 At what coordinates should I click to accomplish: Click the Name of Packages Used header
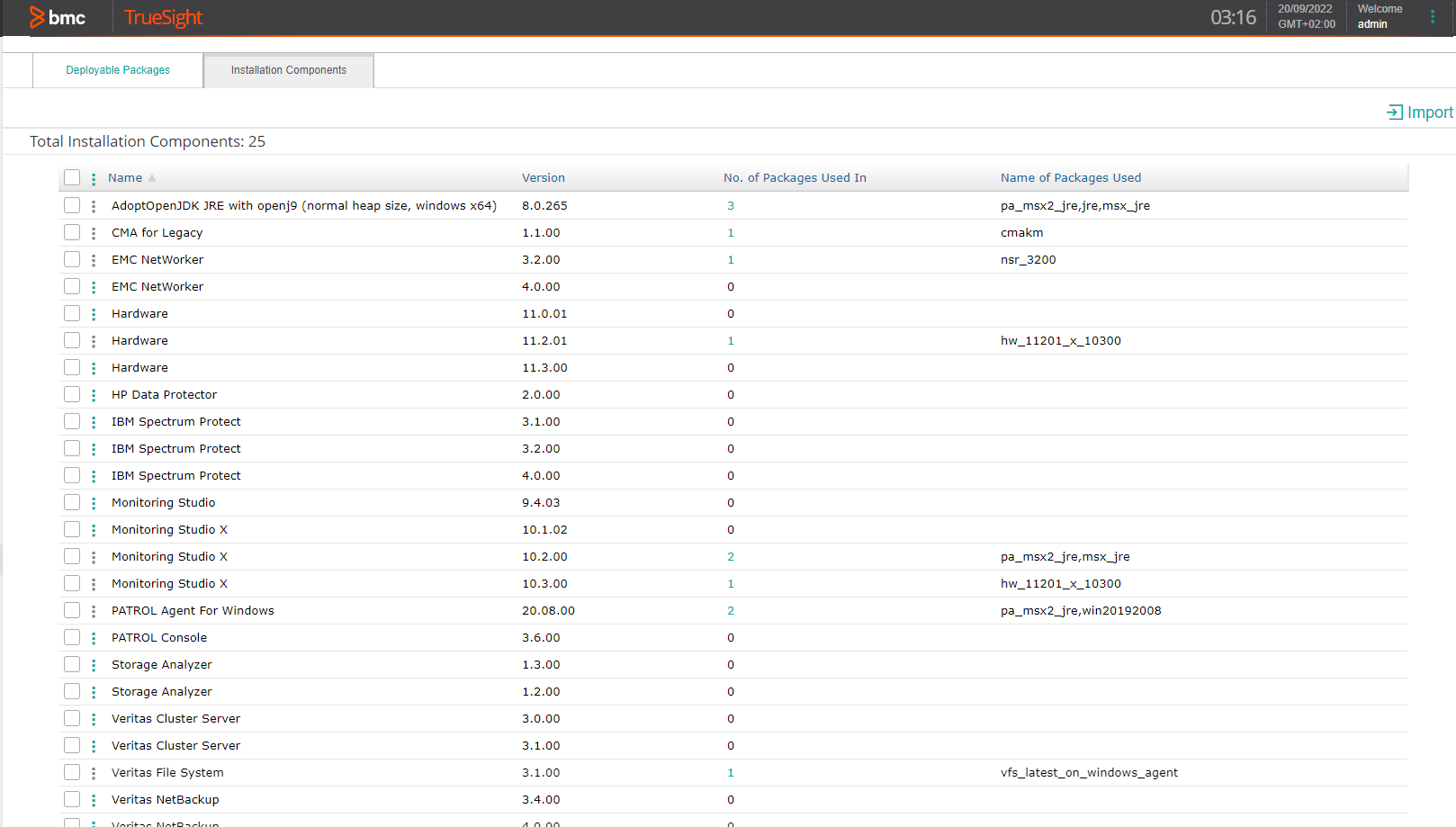[1071, 178]
